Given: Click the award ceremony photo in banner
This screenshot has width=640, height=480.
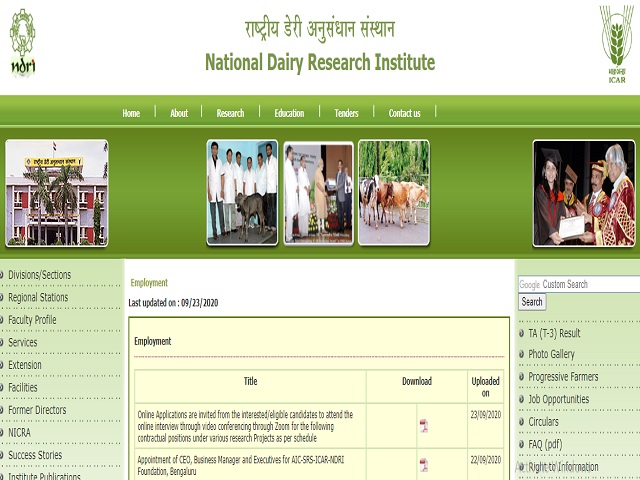Looking at the screenshot, I should pyautogui.click(x=318, y=193).
